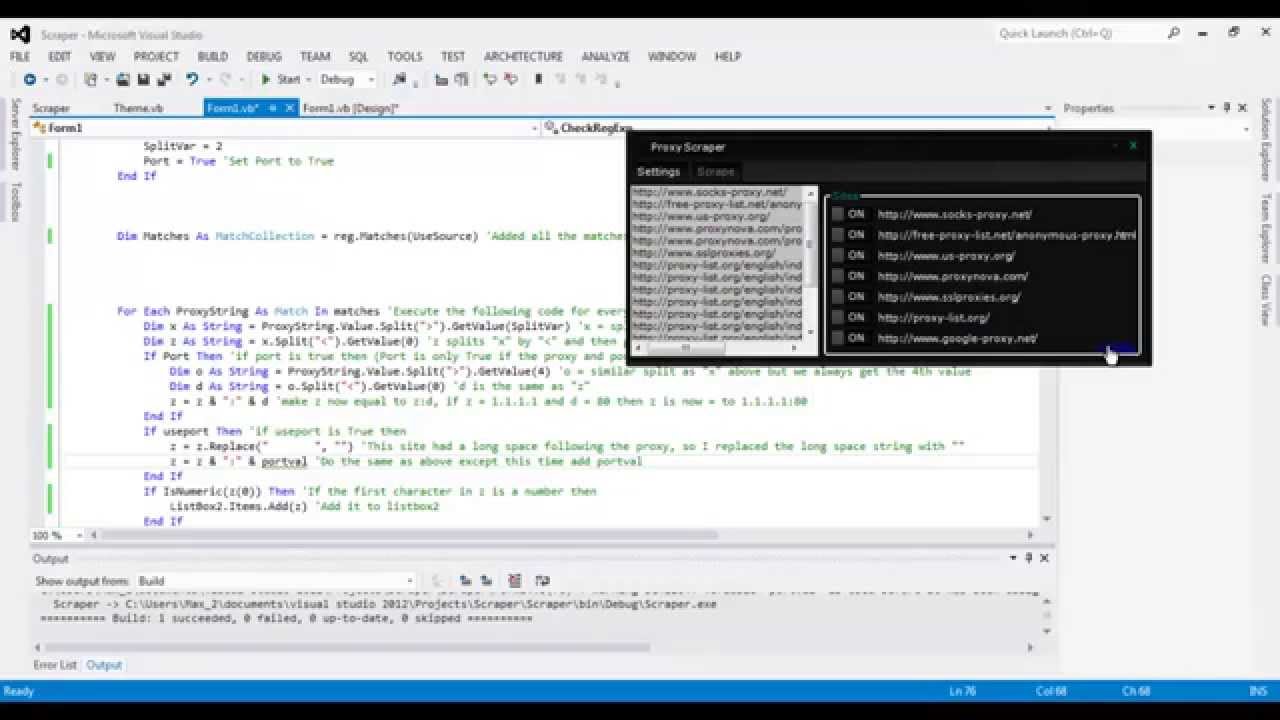Toggle the google-proxy.net ON checkbox
Image resolution: width=1280 pixels, height=720 pixels.
click(x=838, y=338)
